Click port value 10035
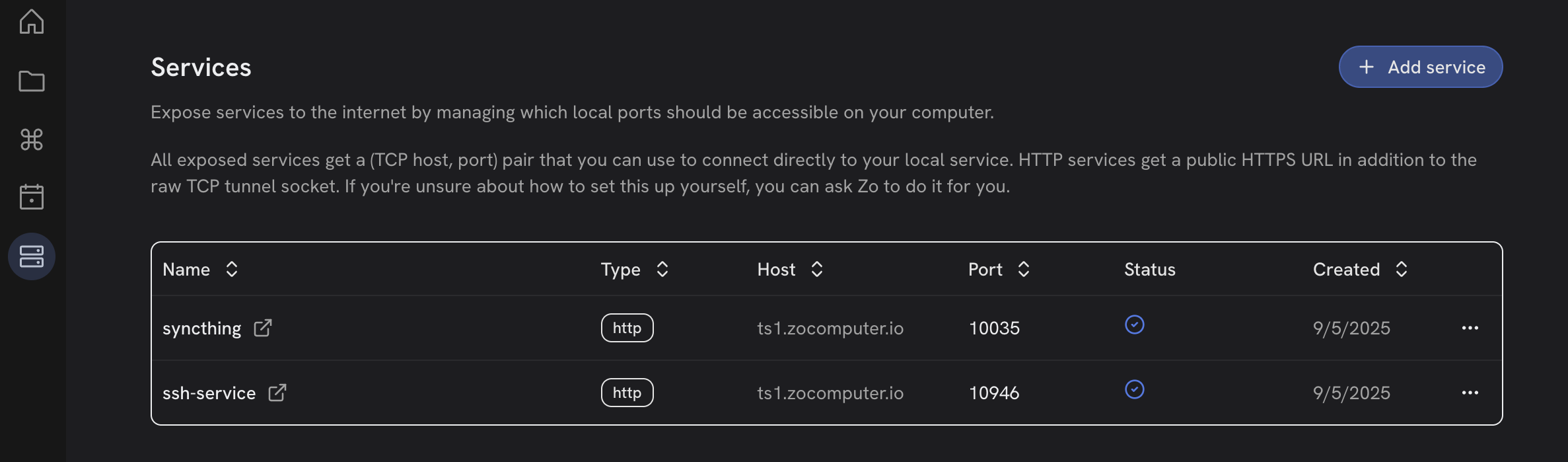 tap(995, 328)
